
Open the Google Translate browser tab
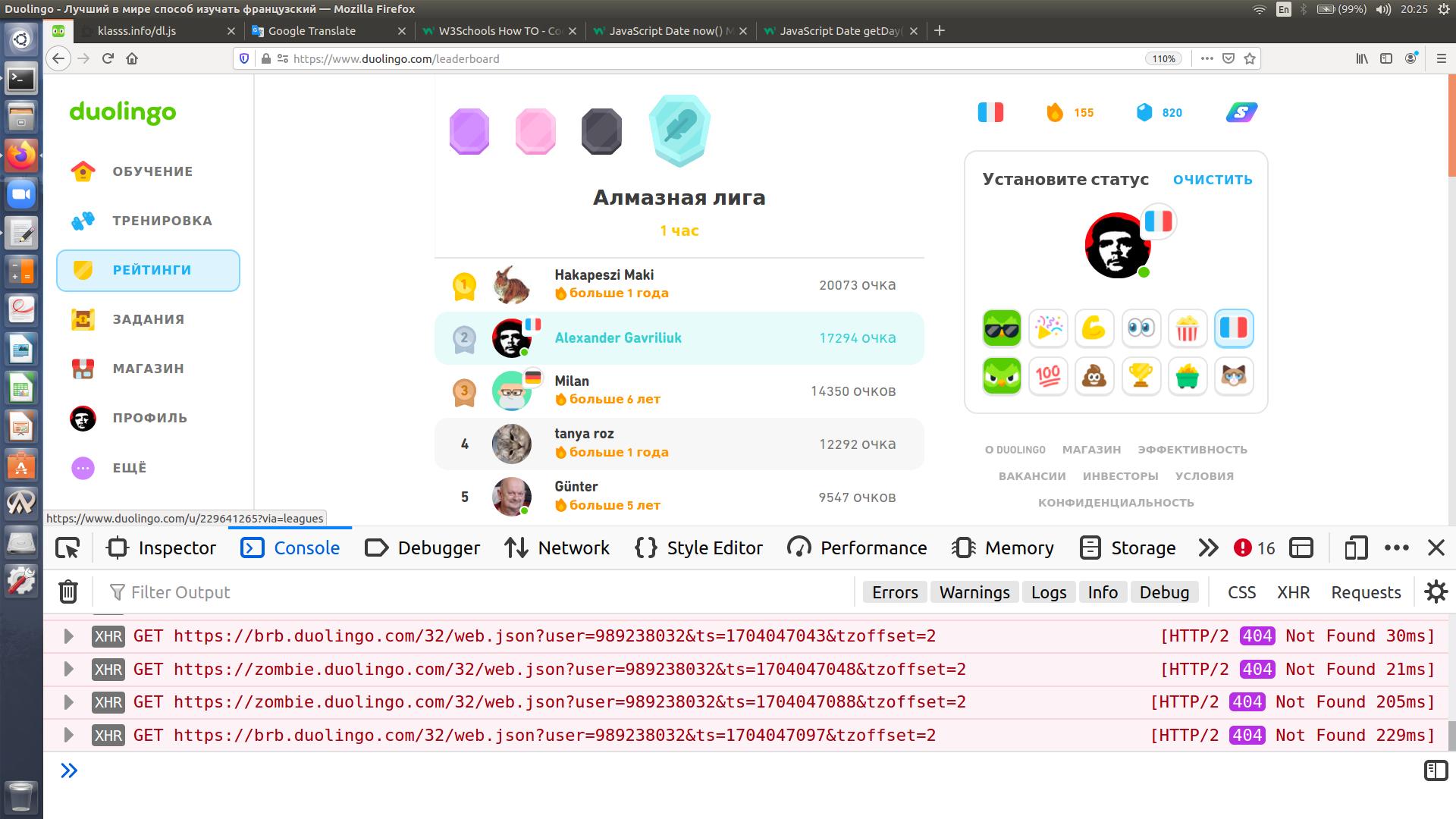[x=312, y=31]
